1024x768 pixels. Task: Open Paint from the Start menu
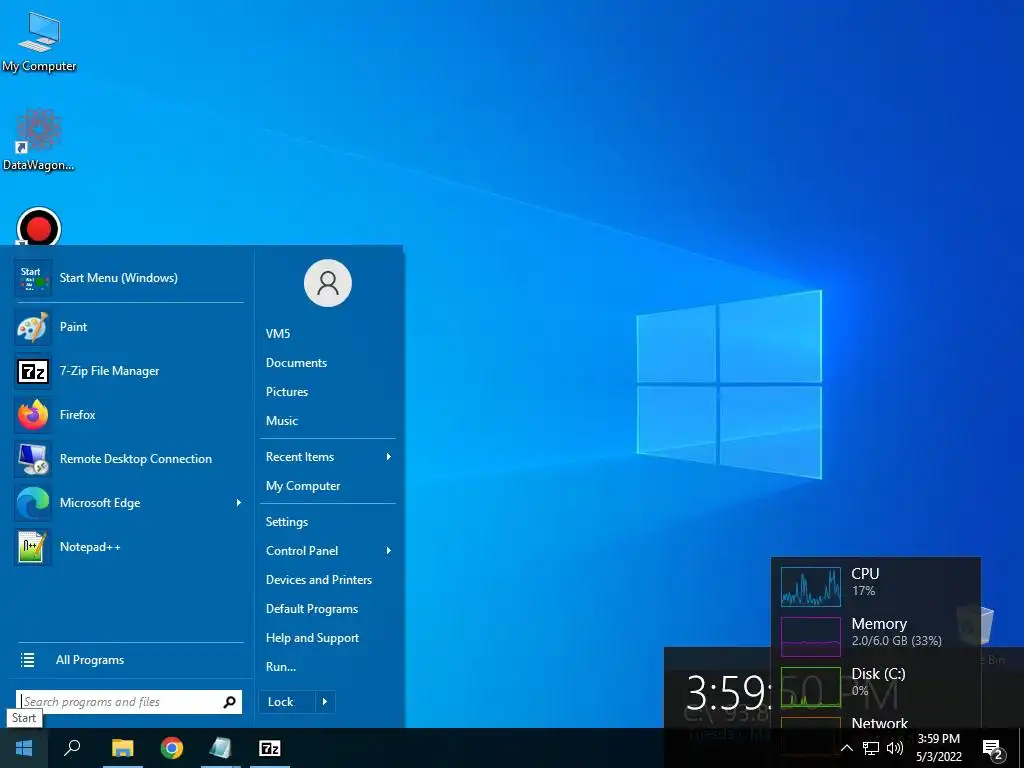[x=129, y=327]
